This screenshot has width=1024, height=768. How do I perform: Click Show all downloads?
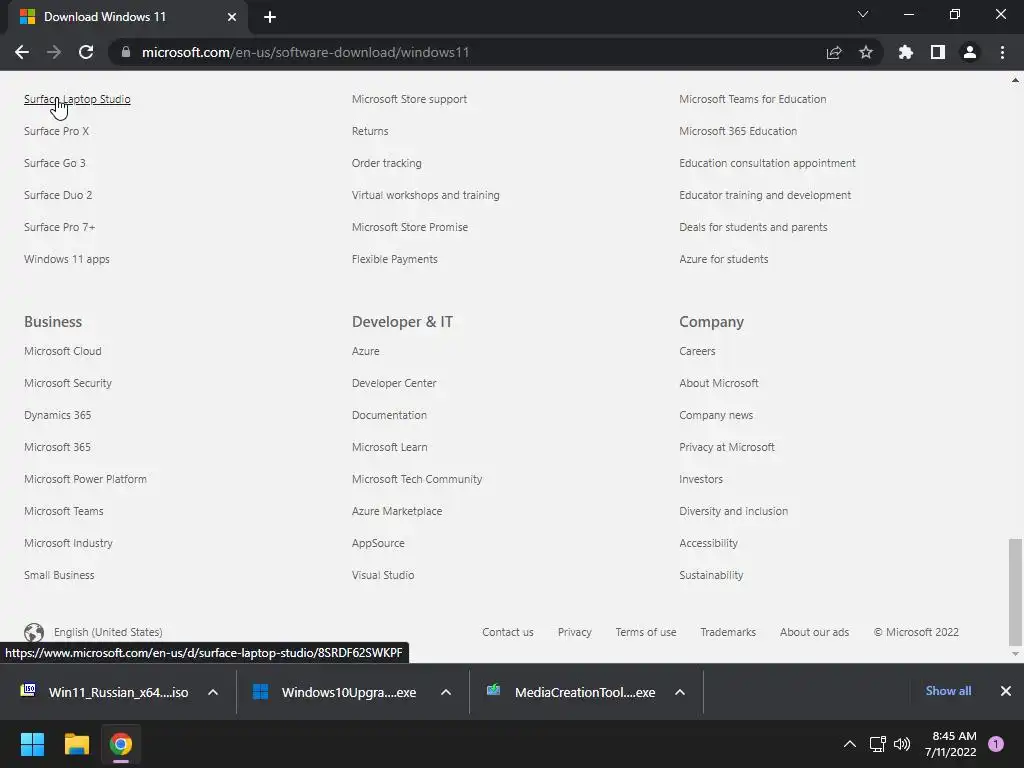click(948, 691)
